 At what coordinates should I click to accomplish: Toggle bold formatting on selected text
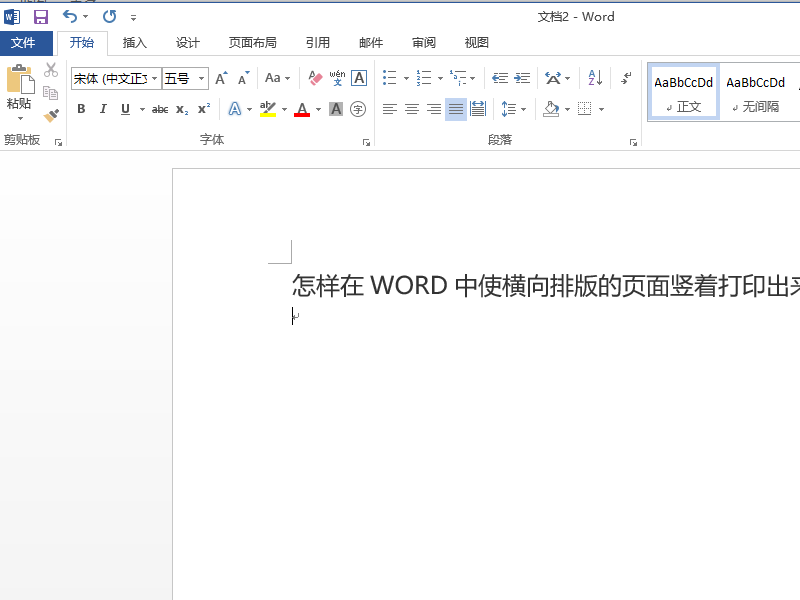pos(81,109)
